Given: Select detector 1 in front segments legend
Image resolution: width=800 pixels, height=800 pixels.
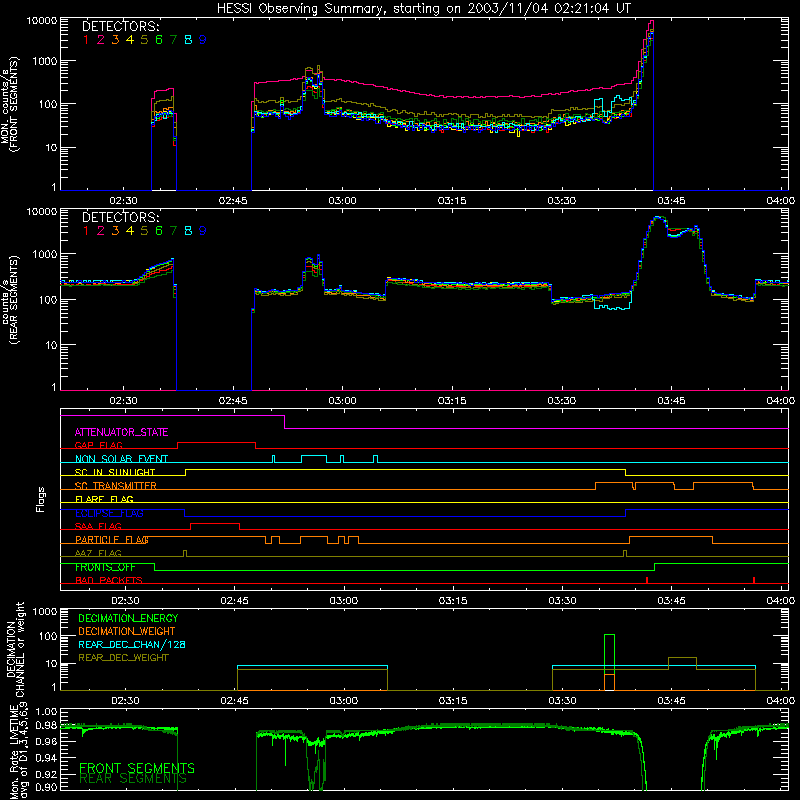Looking at the screenshot, I should 86,40.
